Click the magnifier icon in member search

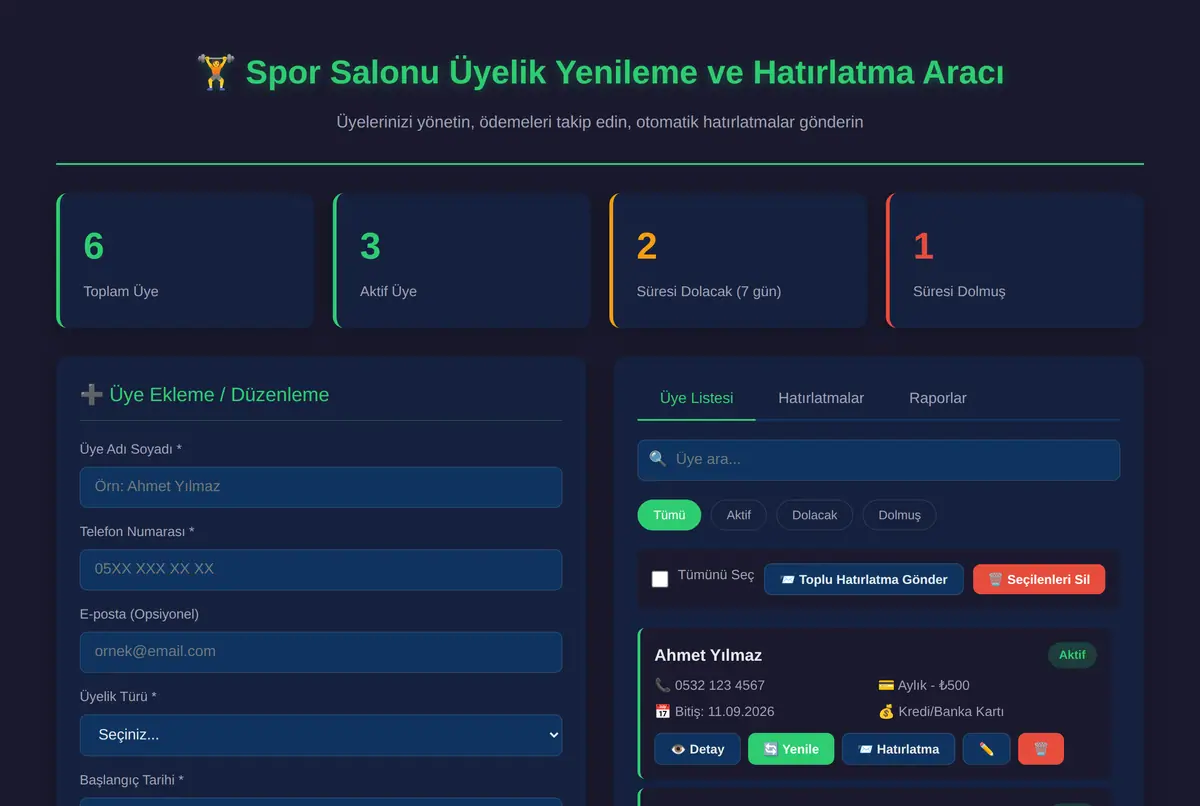pos(657,459)
